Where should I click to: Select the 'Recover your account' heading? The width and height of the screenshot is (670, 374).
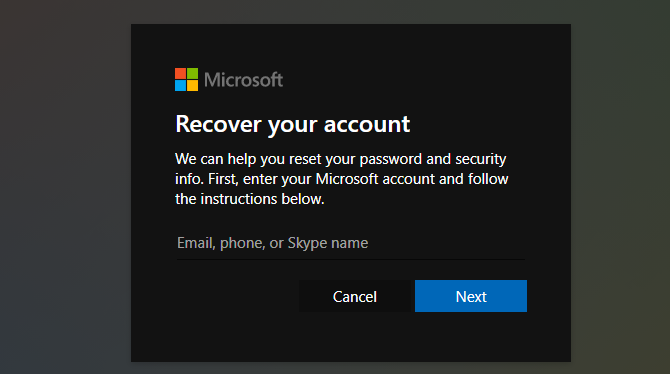click(x=293, y=125)
